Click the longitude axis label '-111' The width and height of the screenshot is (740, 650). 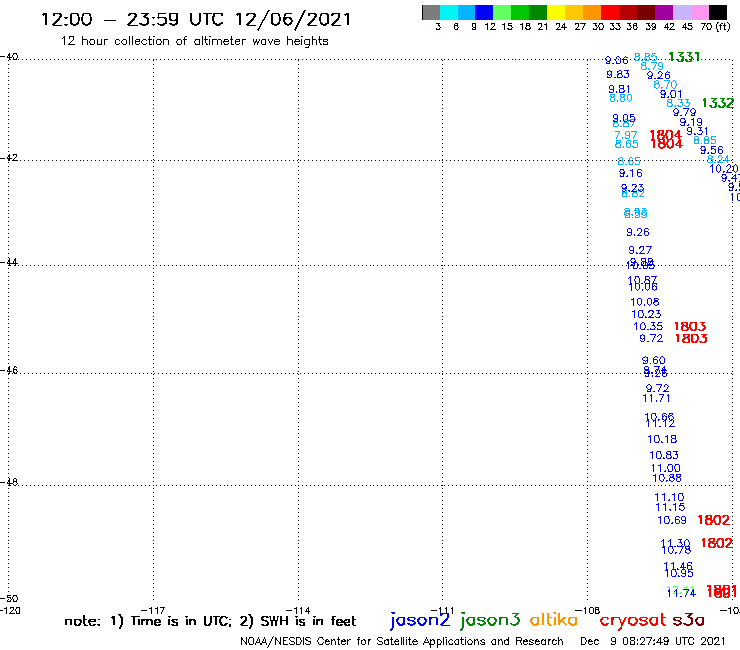pyautogui.click(x=443, y=610)
